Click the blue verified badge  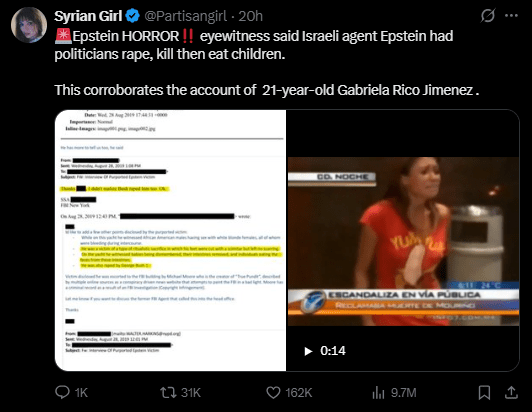pyautogui.click(x=132, y=16)
